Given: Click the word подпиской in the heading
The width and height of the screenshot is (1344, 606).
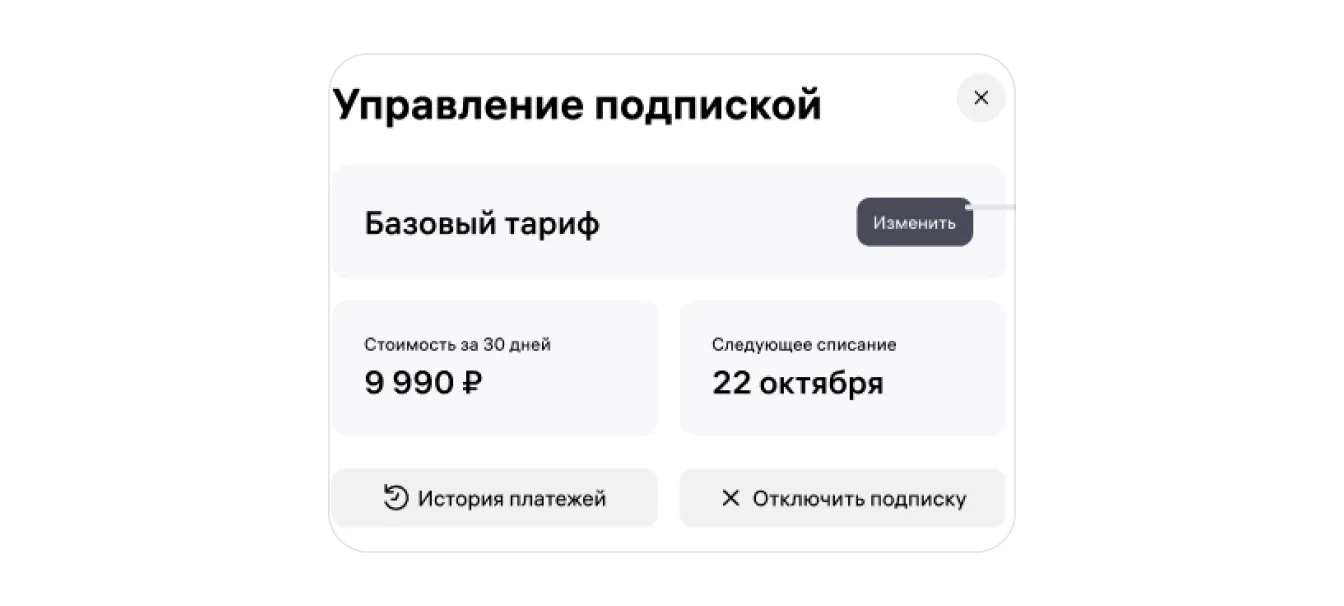Looking at the screenshot, I should (x=707, y=104).
